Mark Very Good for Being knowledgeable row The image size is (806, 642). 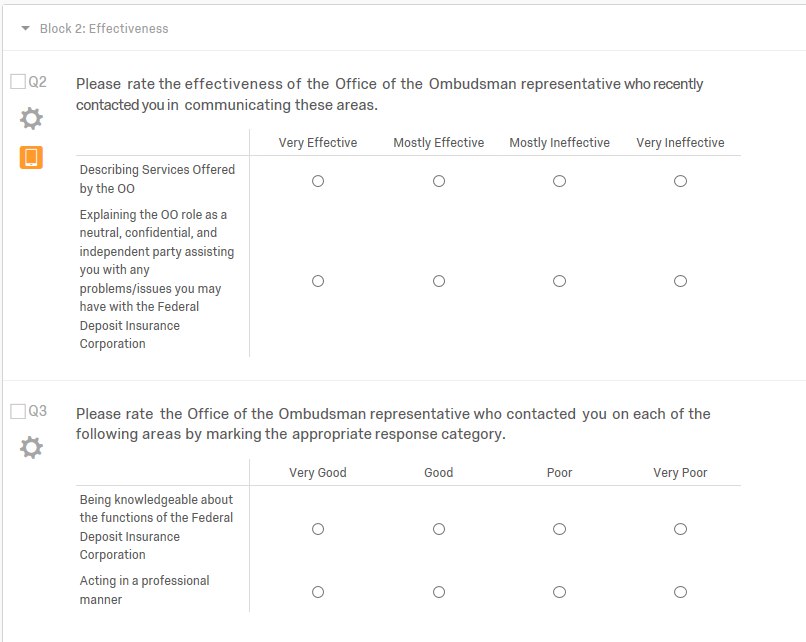pos(318,529)
